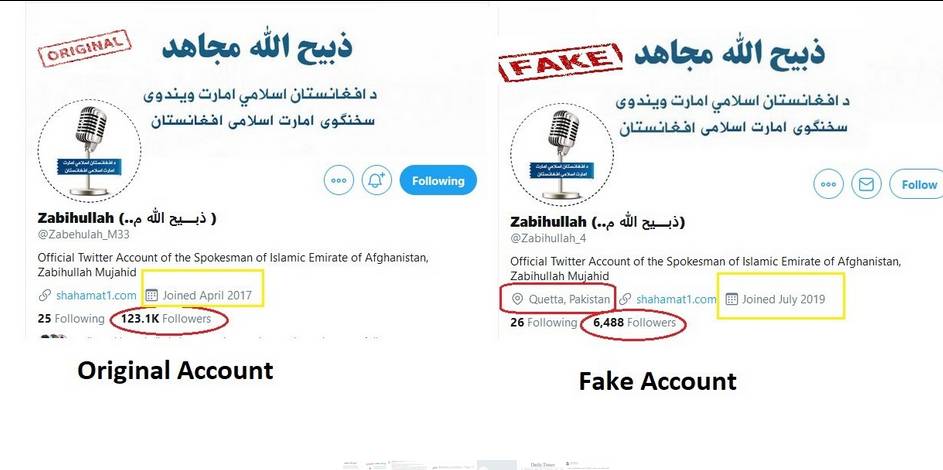Click the Following button on original account

[438, 180]
